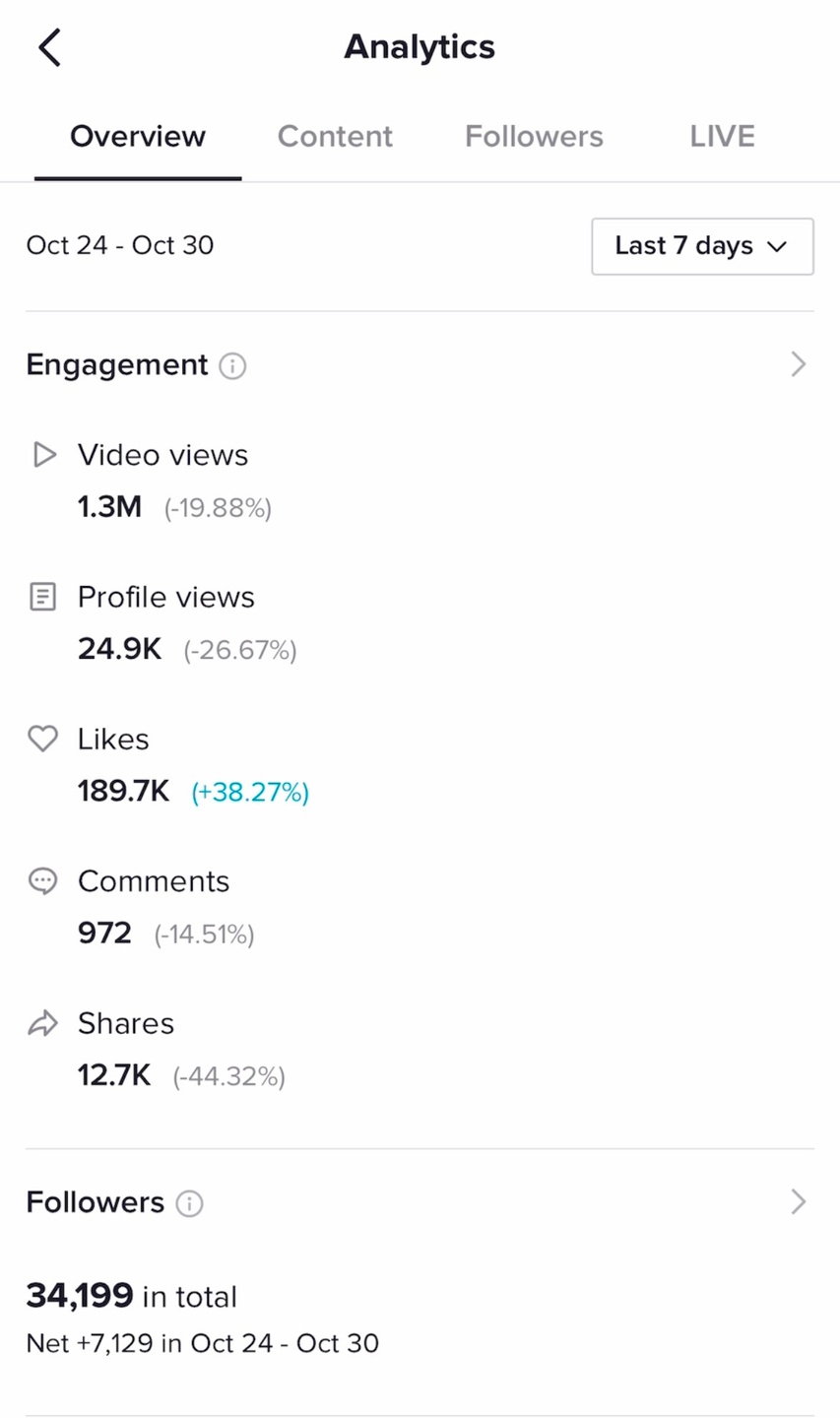
Task: Tap the Profile views document icon
Action: click(42, 597)
